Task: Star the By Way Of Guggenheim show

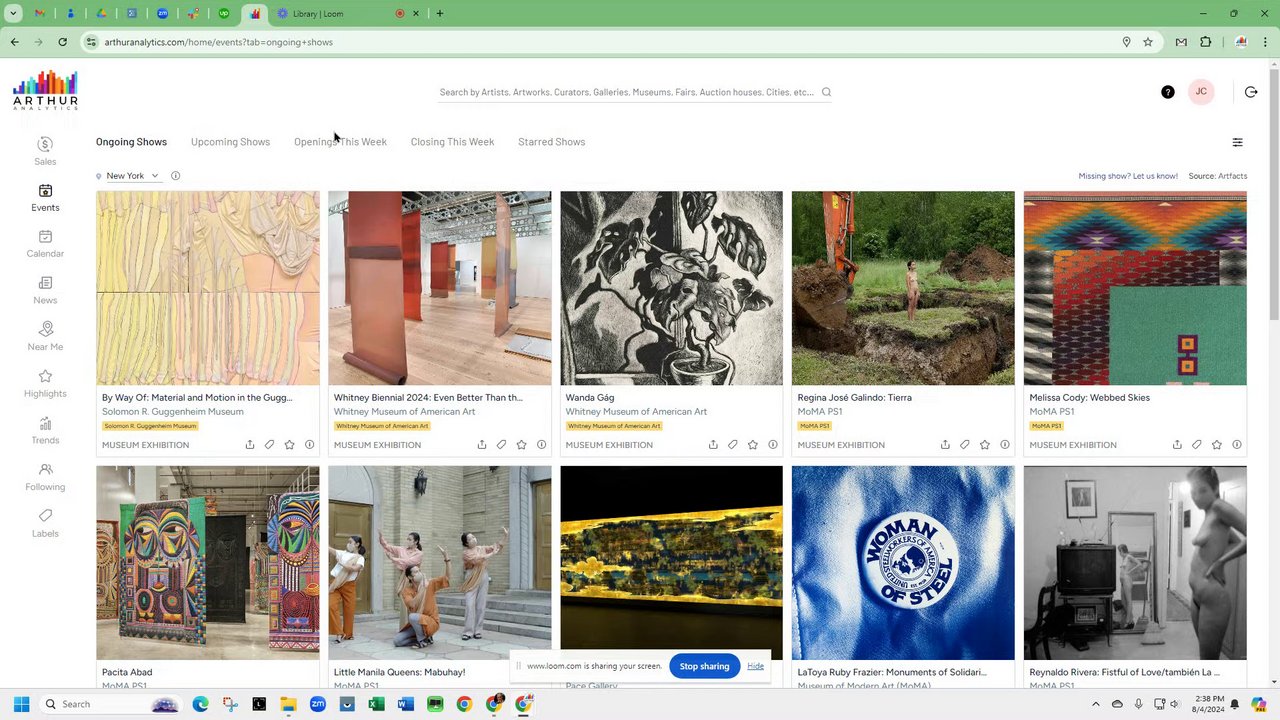Action: [x=289, y=445]
